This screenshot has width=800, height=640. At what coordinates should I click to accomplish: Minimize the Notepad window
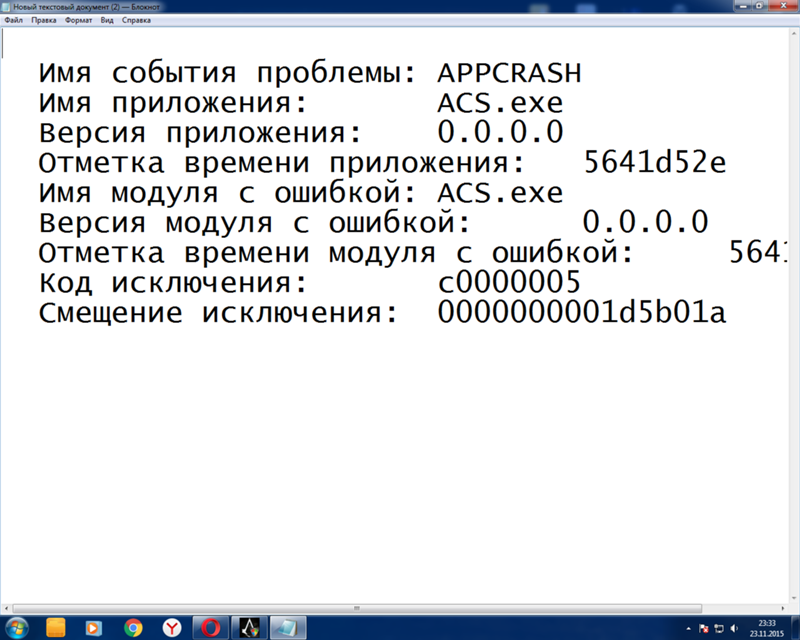(743, 6)
